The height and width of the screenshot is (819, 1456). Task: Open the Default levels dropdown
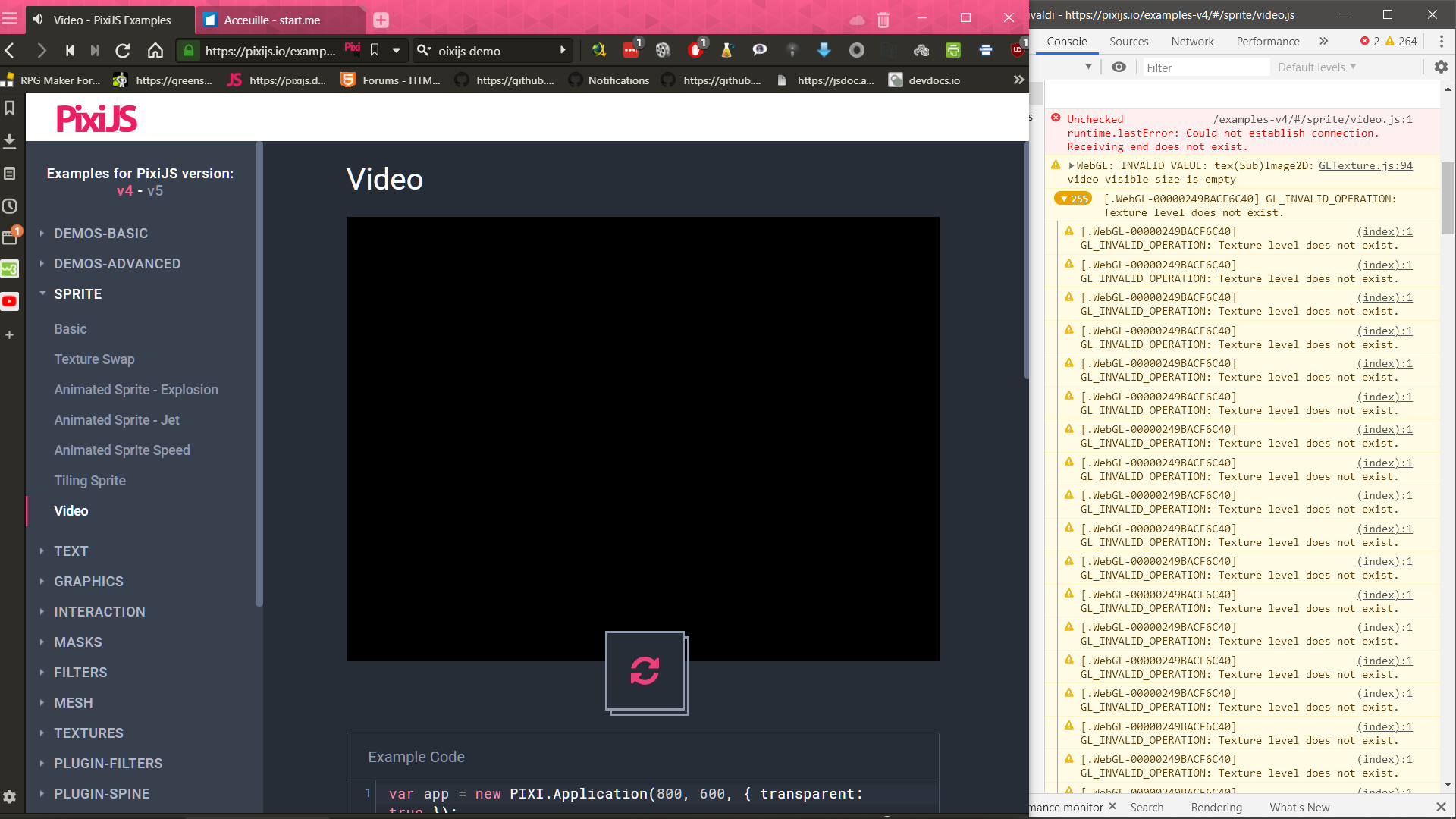point(1316,67)
